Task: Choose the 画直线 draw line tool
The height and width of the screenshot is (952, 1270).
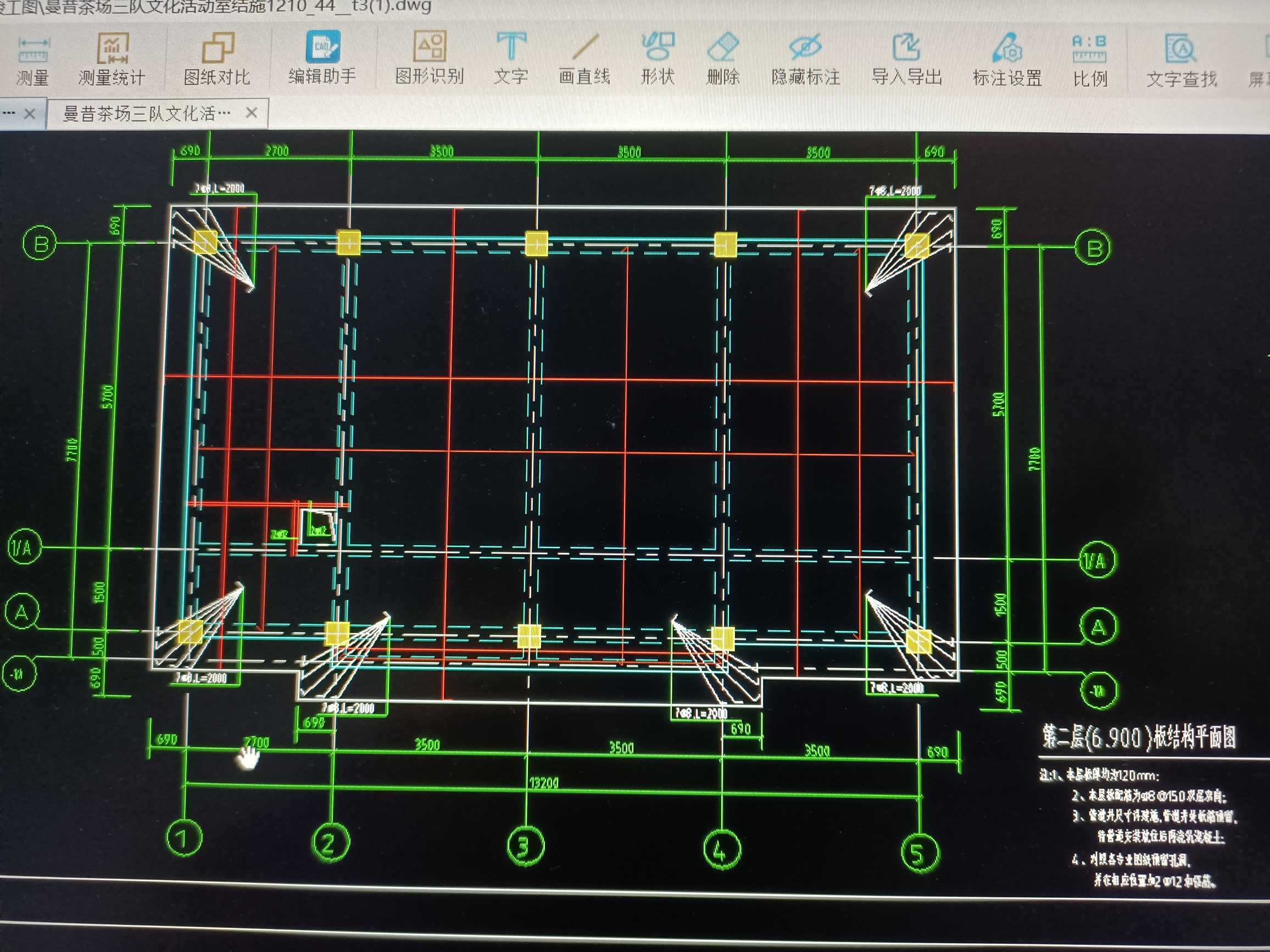Action: [584, 59]
